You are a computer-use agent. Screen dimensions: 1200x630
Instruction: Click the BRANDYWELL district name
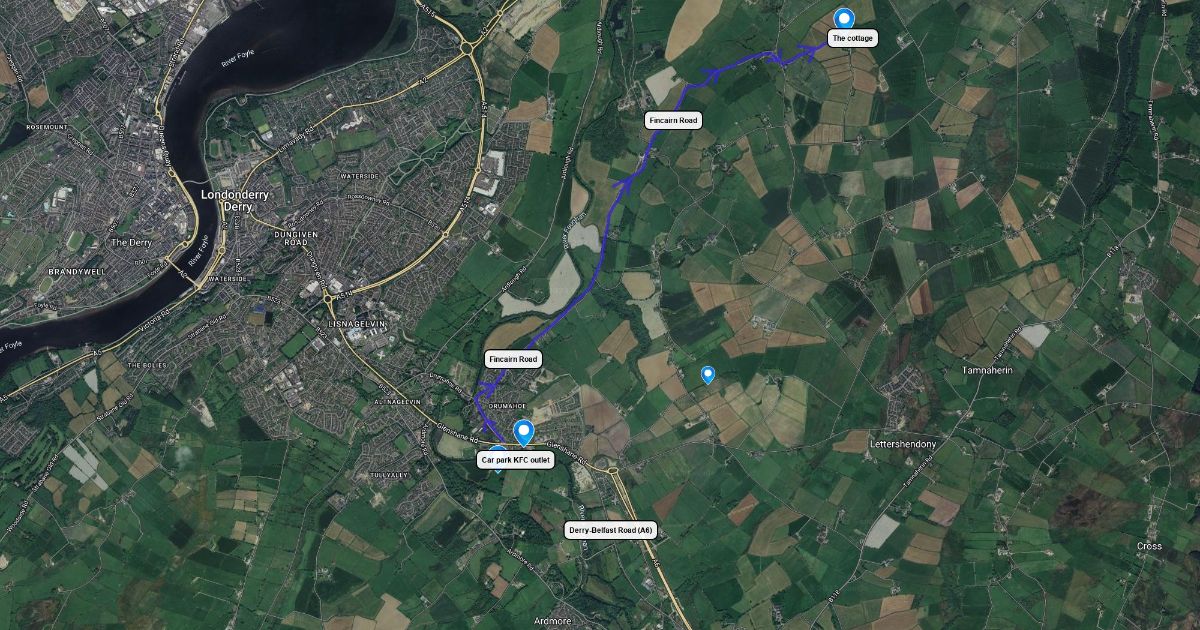[x=76, y=271]
